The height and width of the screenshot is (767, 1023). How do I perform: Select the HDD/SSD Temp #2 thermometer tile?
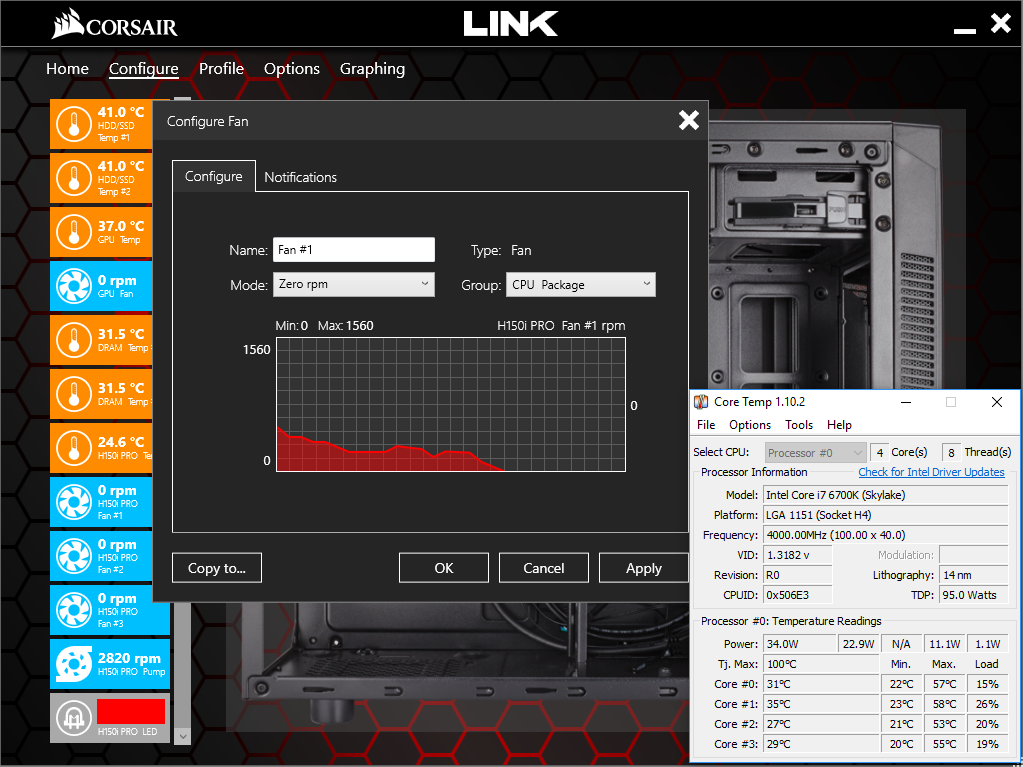point(101,179)
